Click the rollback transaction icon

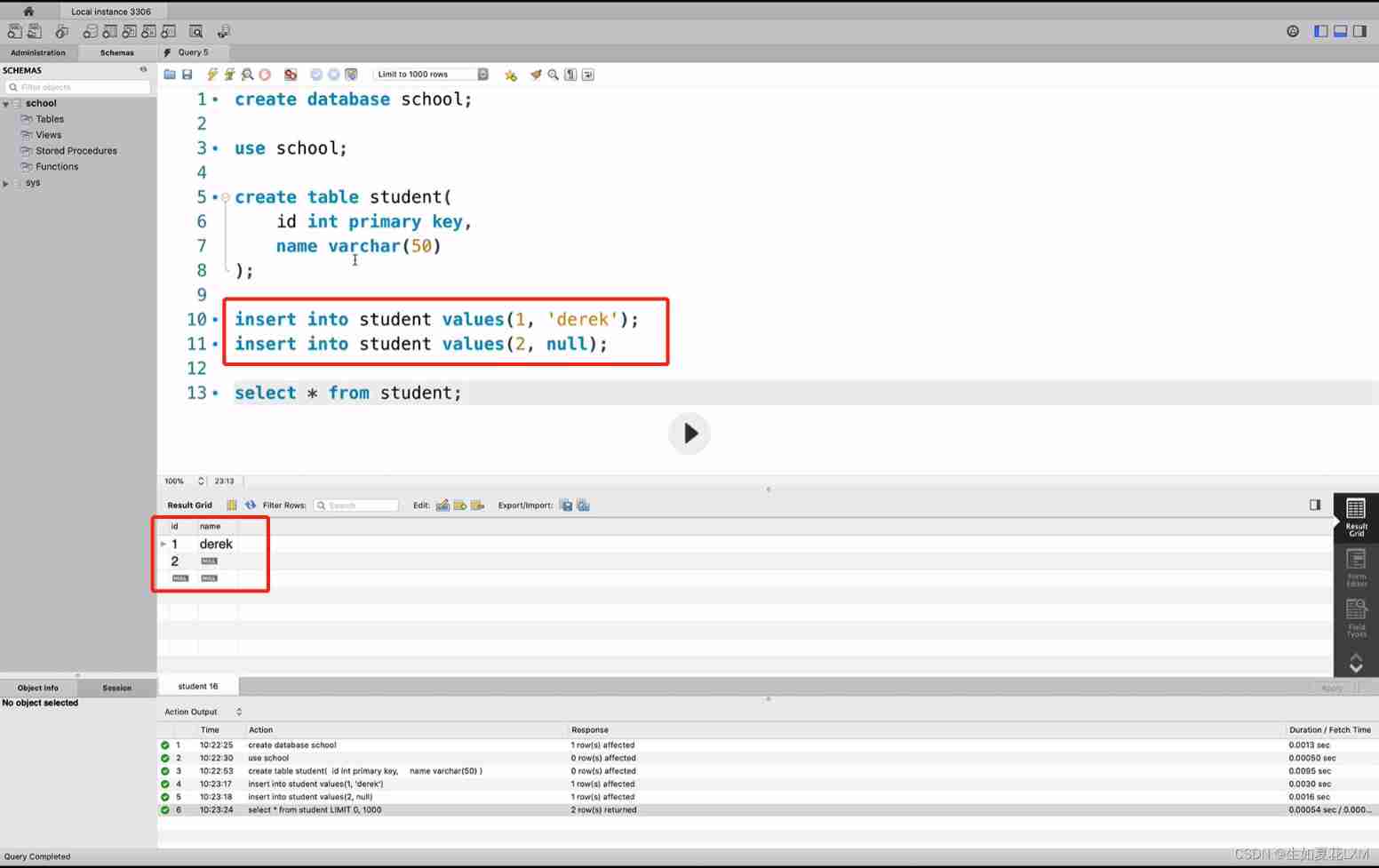coord(334,75)
